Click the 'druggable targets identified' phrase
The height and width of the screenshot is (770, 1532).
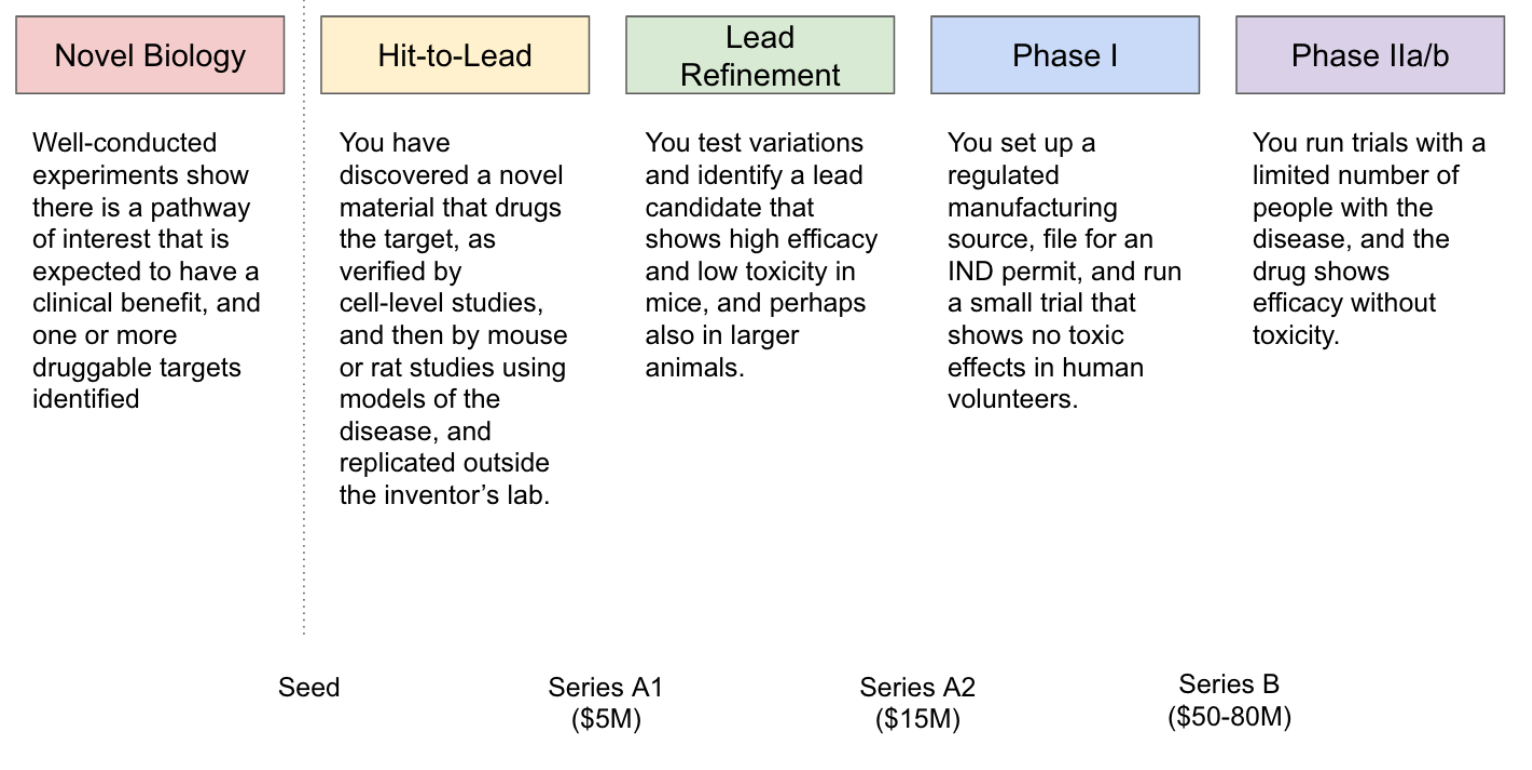click(137, 383)
